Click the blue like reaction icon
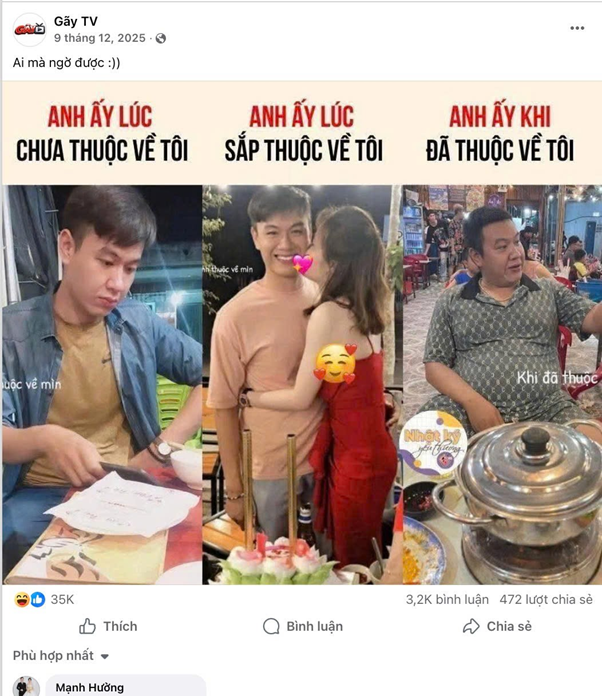 pos(38,600)
